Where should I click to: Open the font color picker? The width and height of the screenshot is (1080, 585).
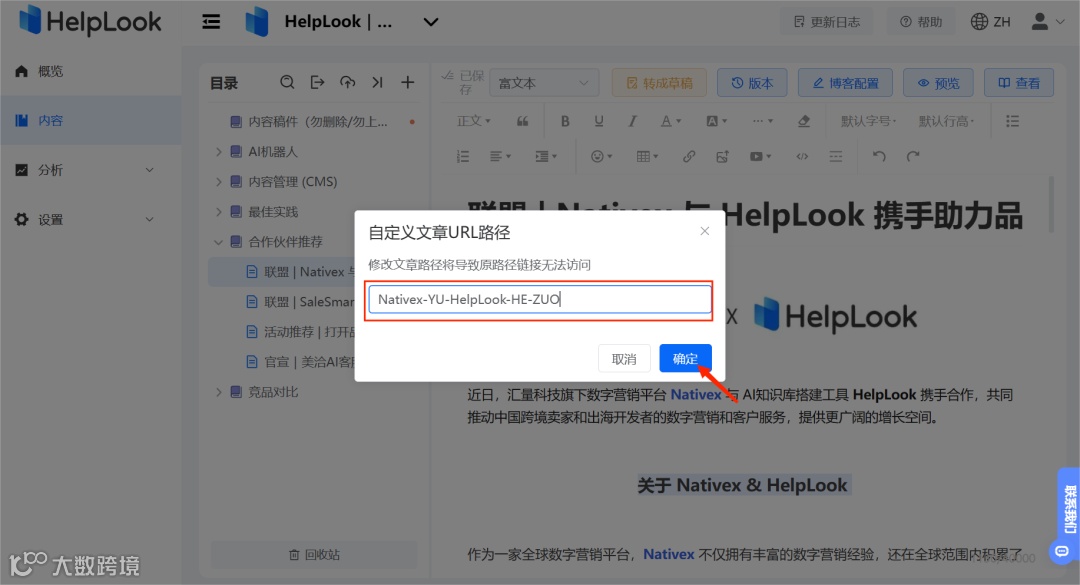667,120
